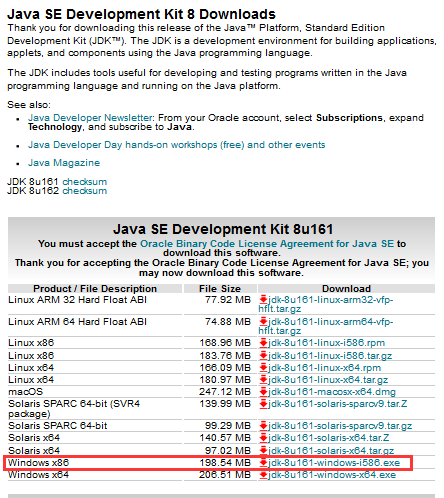Open the Java Magazine link
The image size is (444, 498).
64,163
